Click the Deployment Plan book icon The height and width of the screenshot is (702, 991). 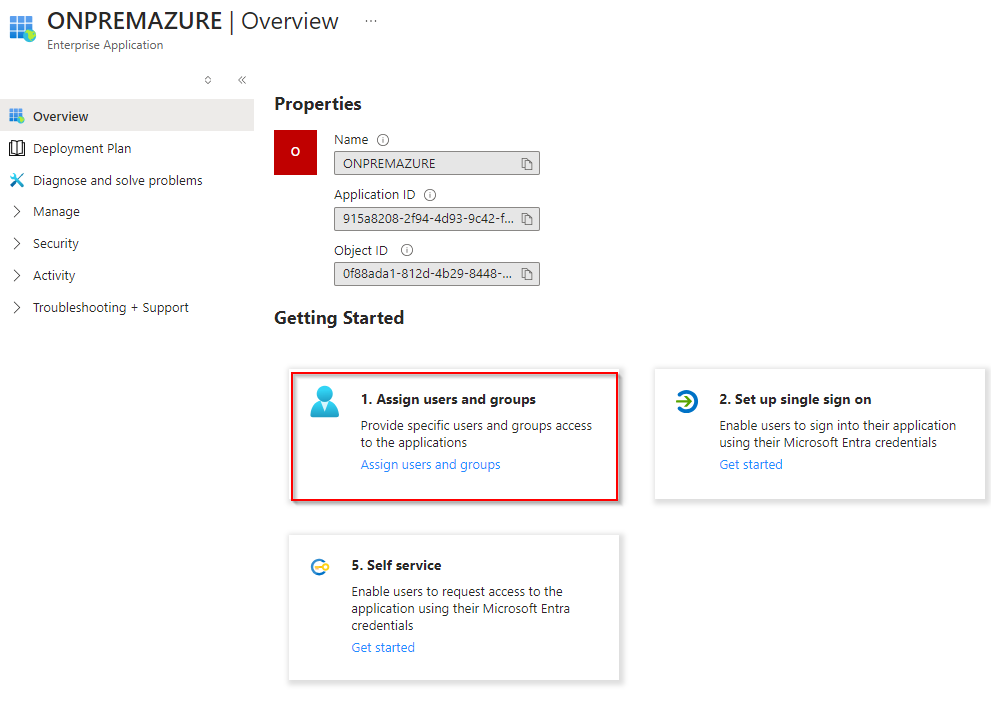(17, 148)
